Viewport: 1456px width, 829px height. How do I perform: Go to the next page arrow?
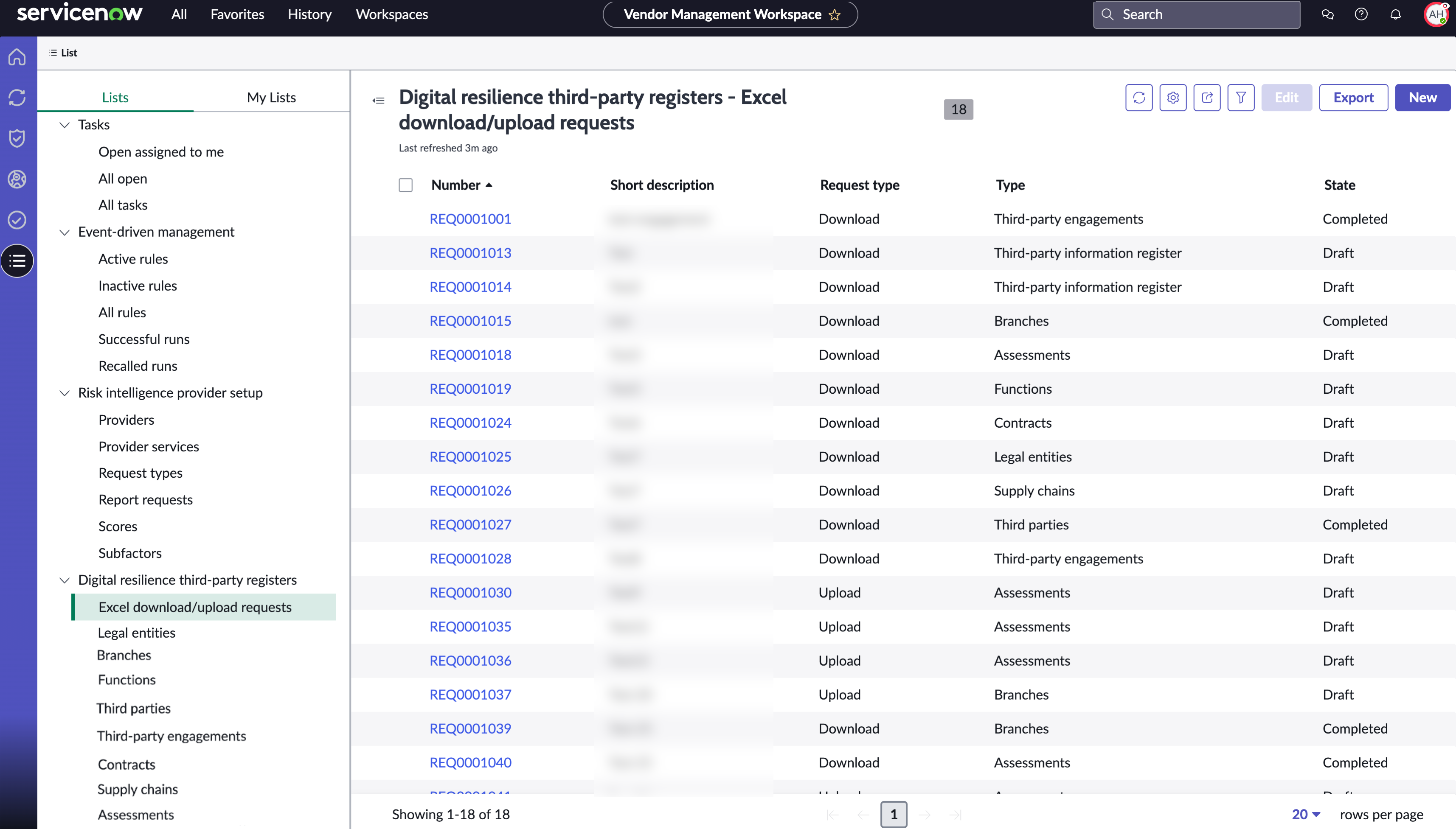point(925,815)
